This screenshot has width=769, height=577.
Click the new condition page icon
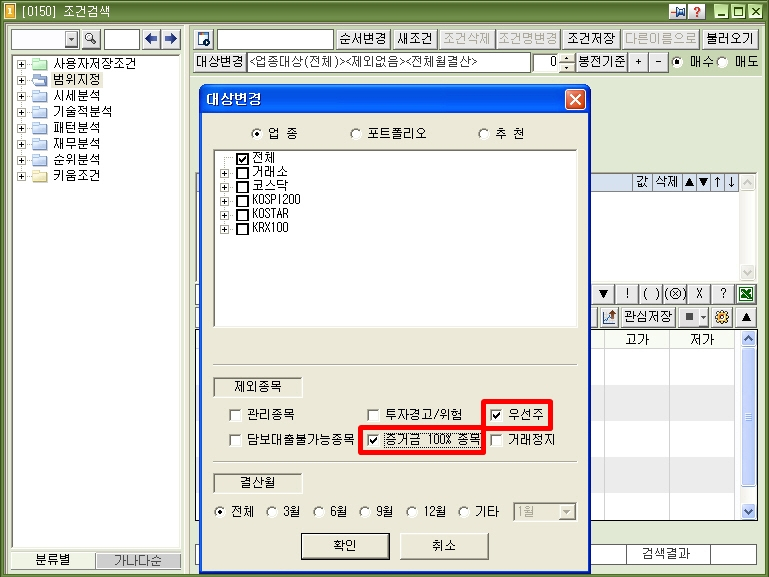click(204, 40)
